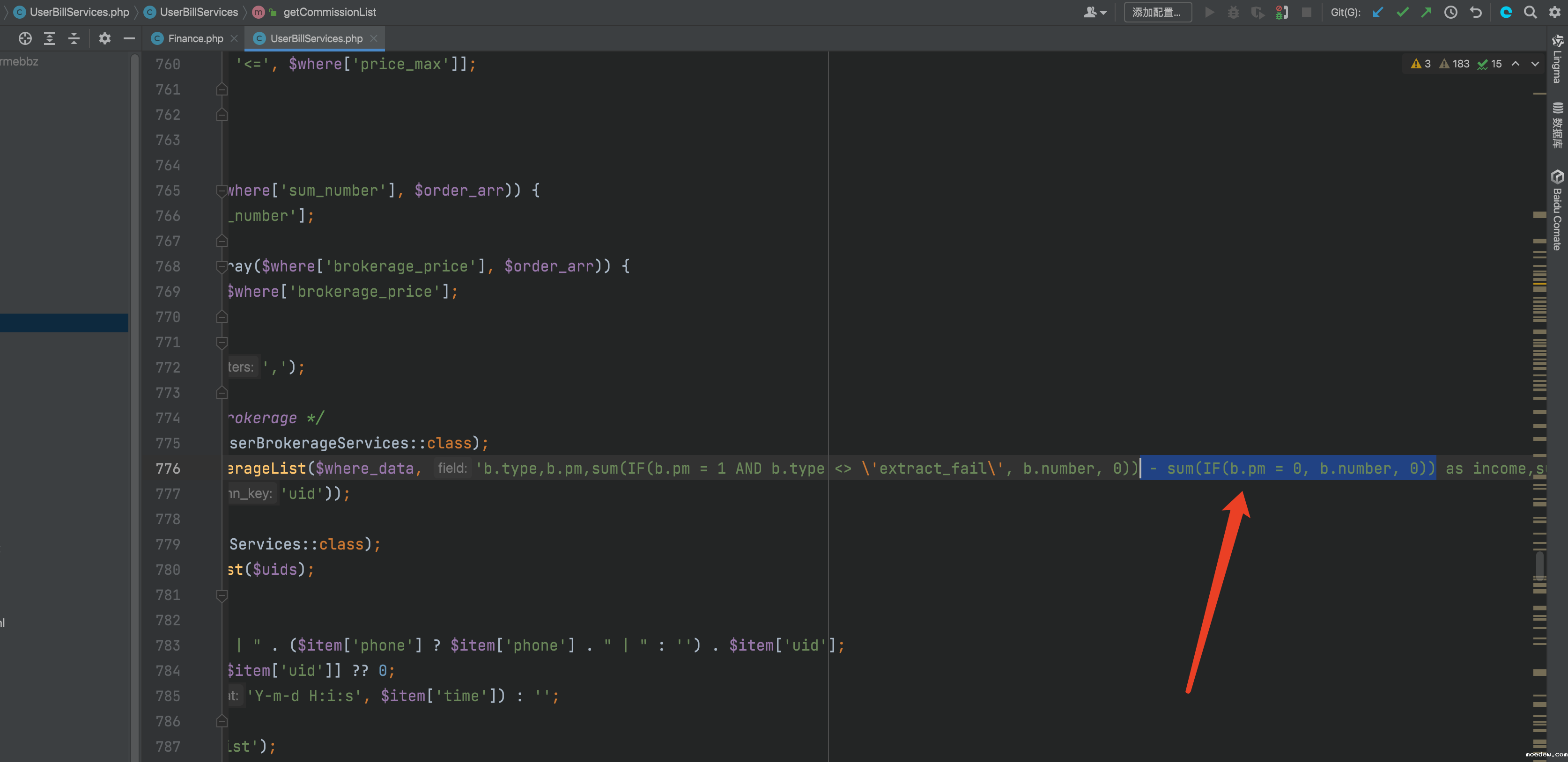Image resolution: width=1568 pixels, height=762 pixels.
Task: Toggle PHP debug listening phone icon
Action: tap(1281, 12)
